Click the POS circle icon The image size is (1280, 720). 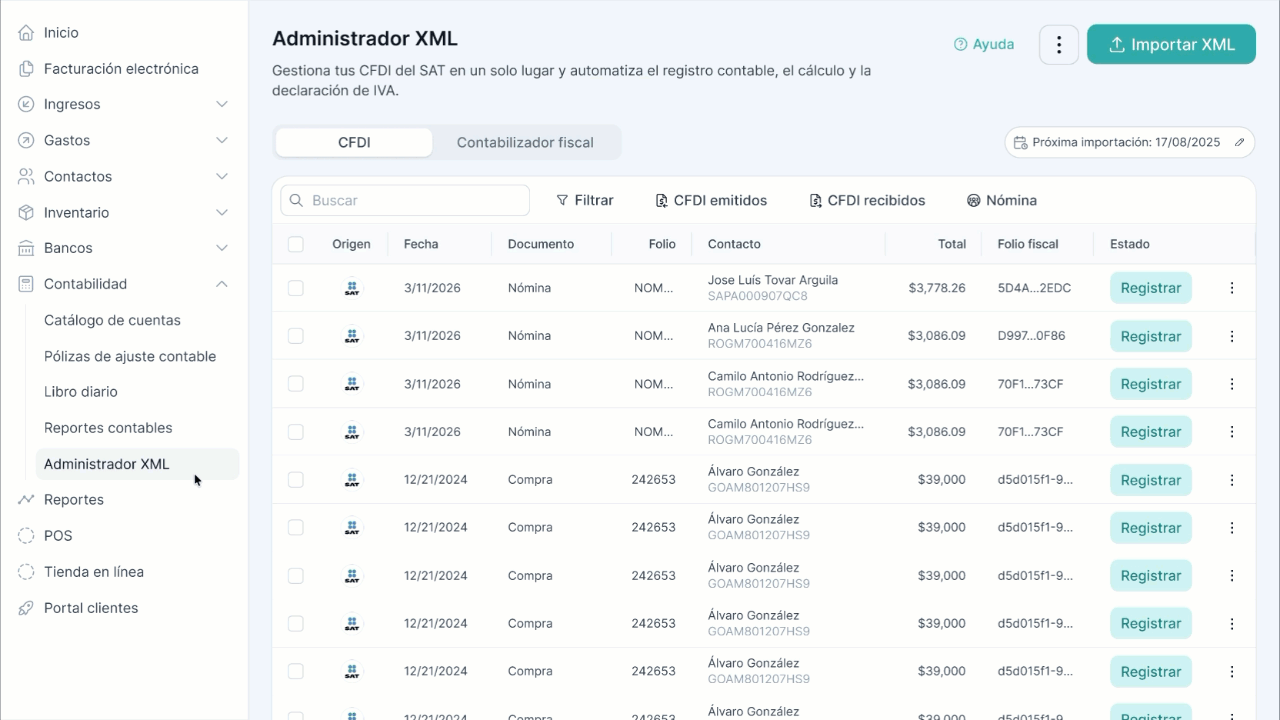tap(26, 536)
